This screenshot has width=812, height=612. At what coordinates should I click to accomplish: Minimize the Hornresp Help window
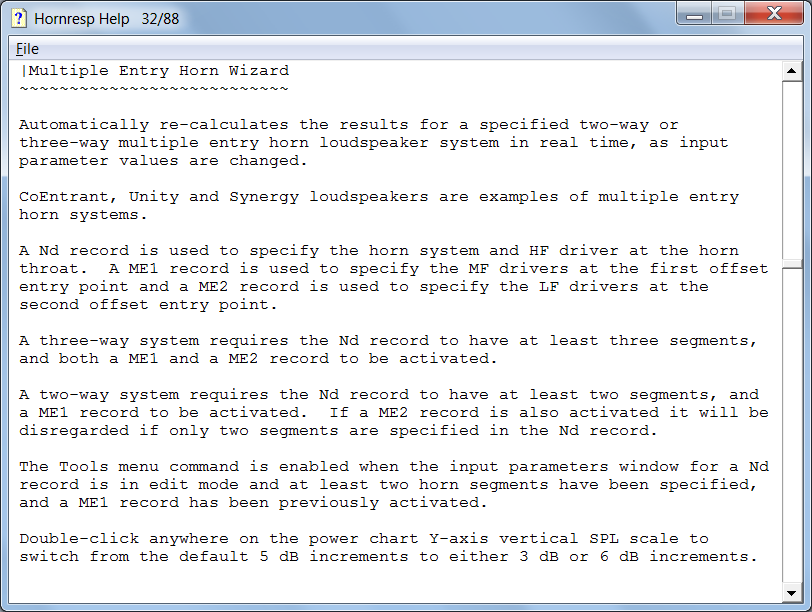694,14
